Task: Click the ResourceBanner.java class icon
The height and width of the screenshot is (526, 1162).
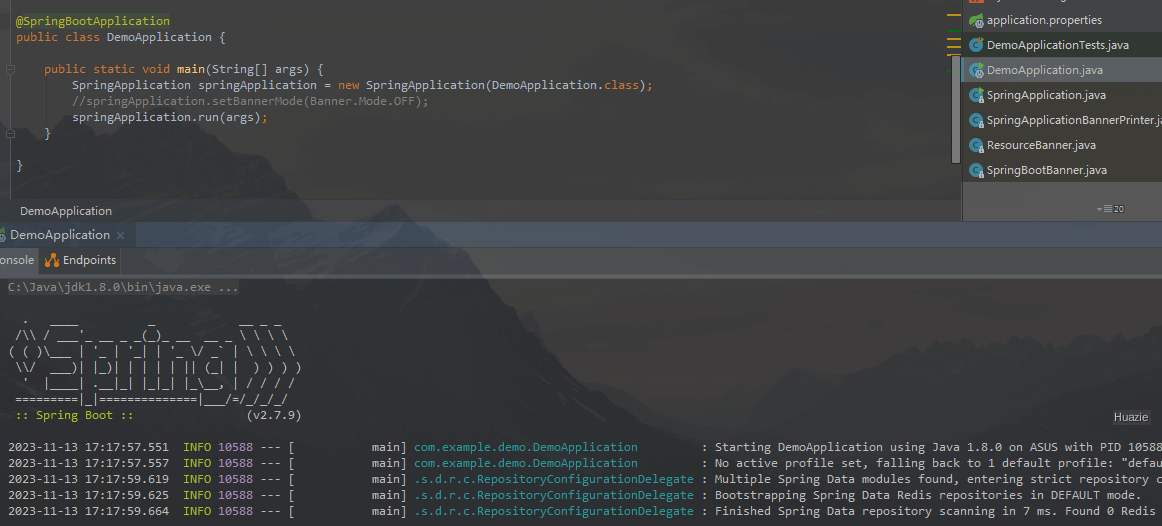Action: (x=976, y=145)
